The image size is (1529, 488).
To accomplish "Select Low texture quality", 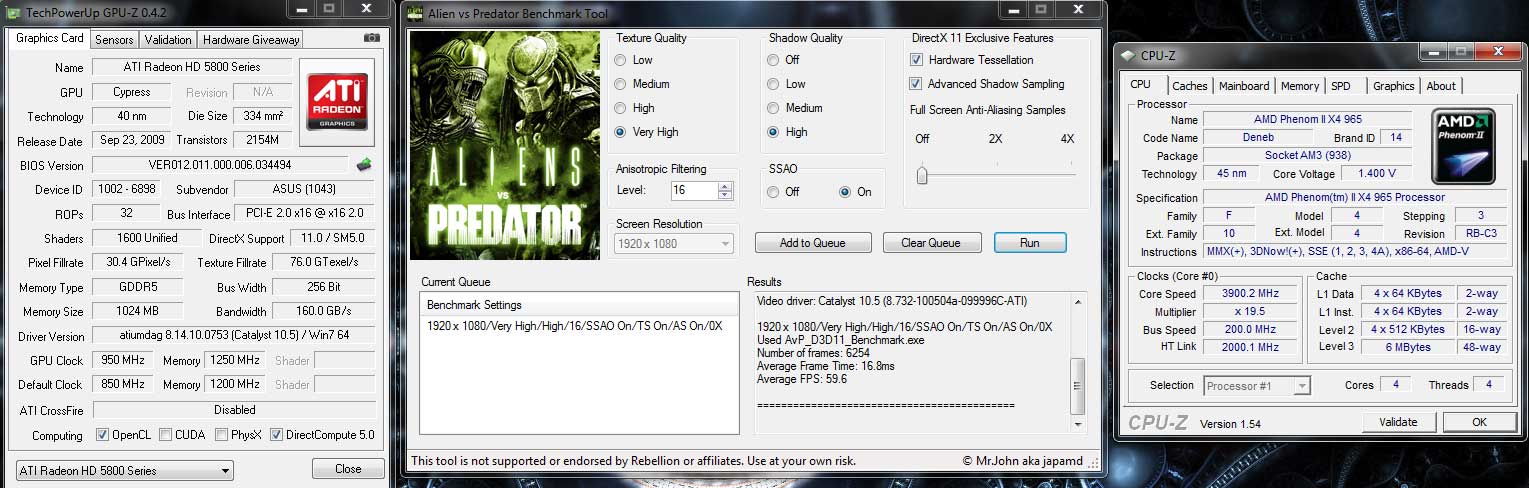I will click(620, 60).
